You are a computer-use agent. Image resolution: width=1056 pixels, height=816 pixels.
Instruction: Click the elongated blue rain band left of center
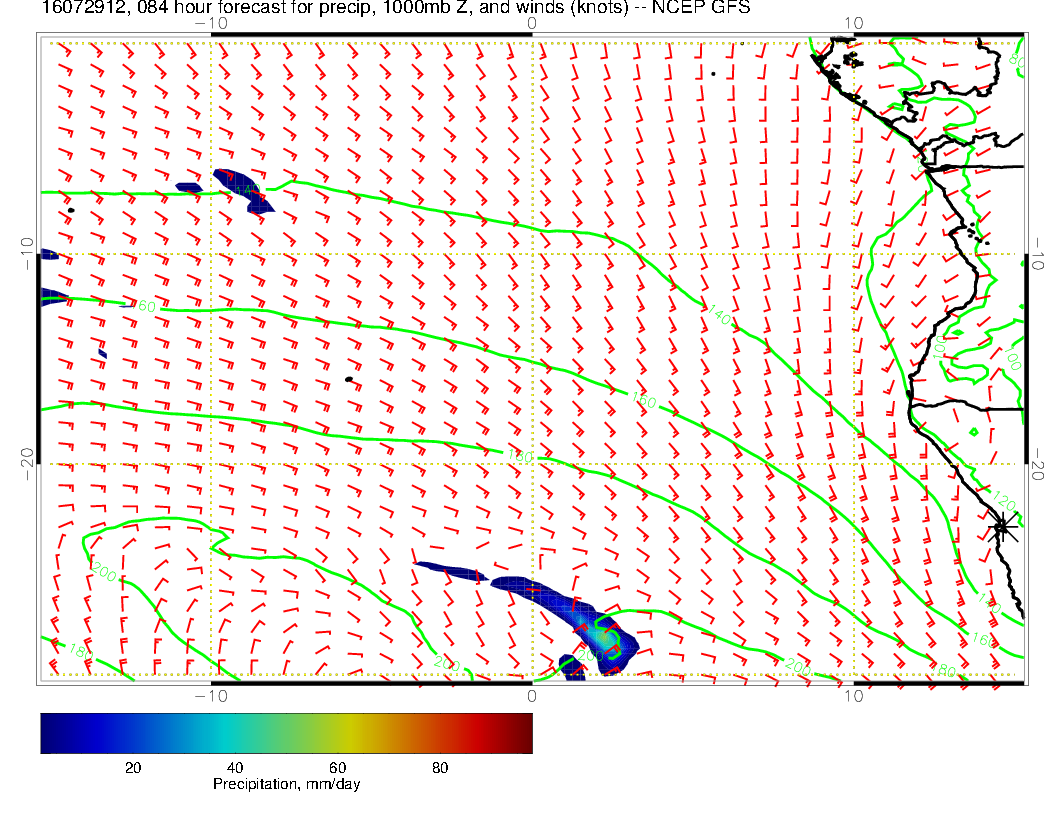(450, 571)
